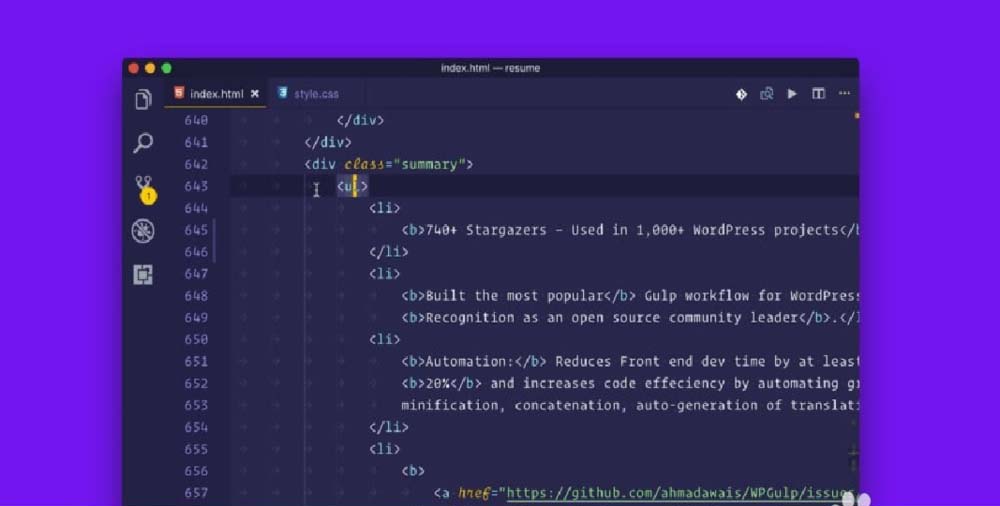Click the git diamond icon in editor toolbar
The width and height of the screenshot is (1000, 506).
pos(741,94)
